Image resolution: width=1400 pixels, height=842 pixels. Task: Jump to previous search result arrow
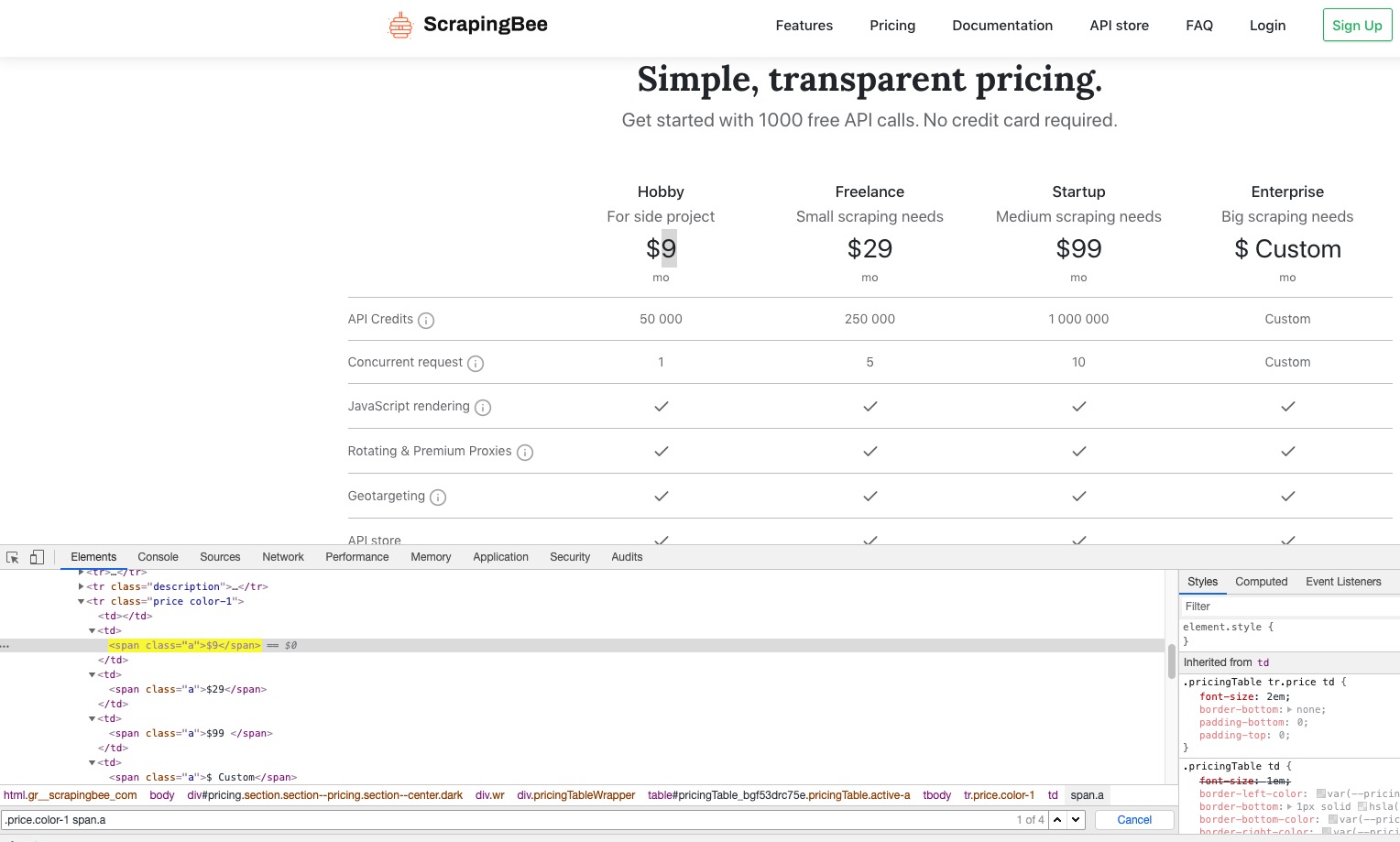(x=1057, y=820)
